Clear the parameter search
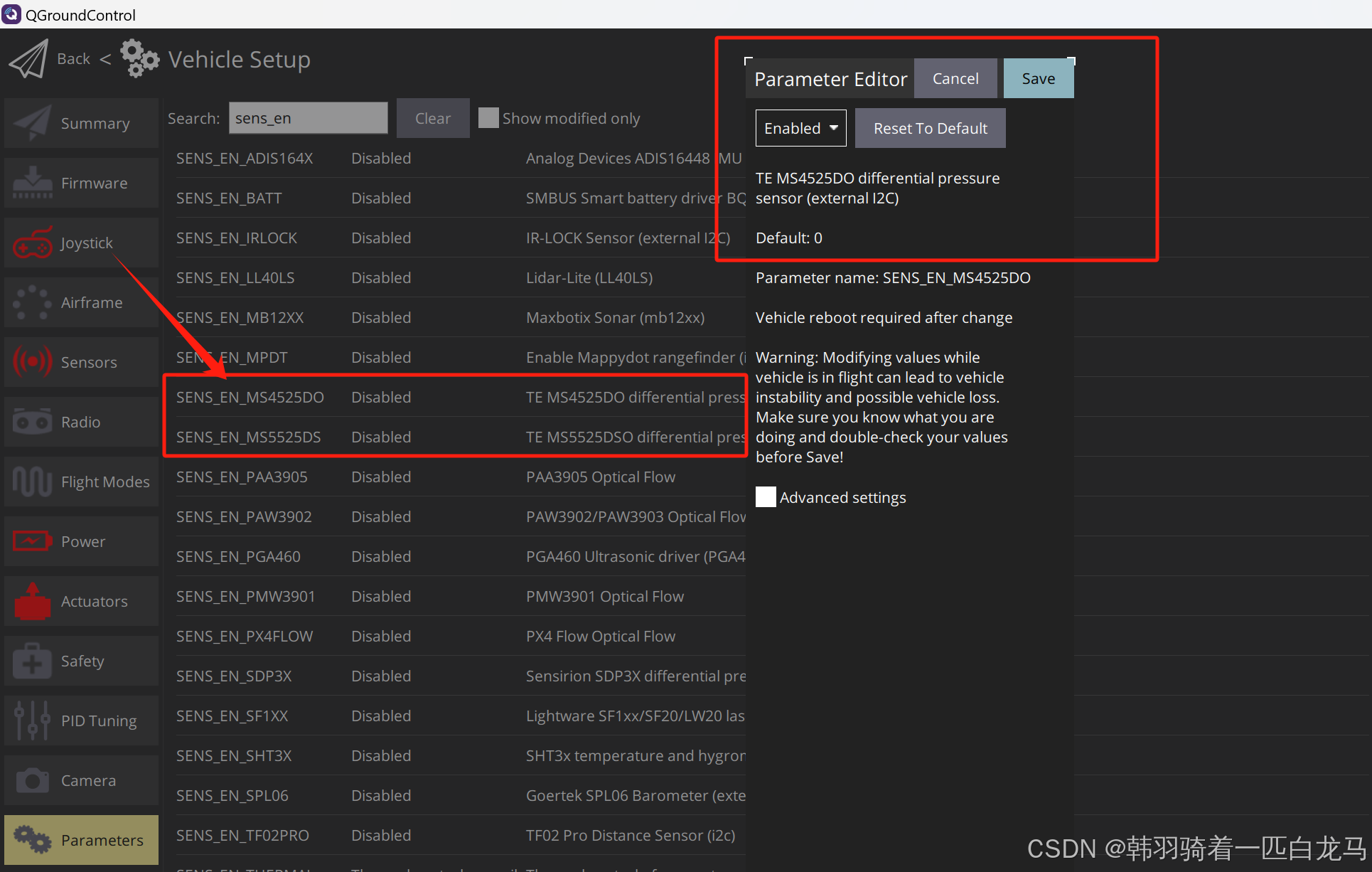This screenshot has height=872, width=1372. (x=432, y=118)
